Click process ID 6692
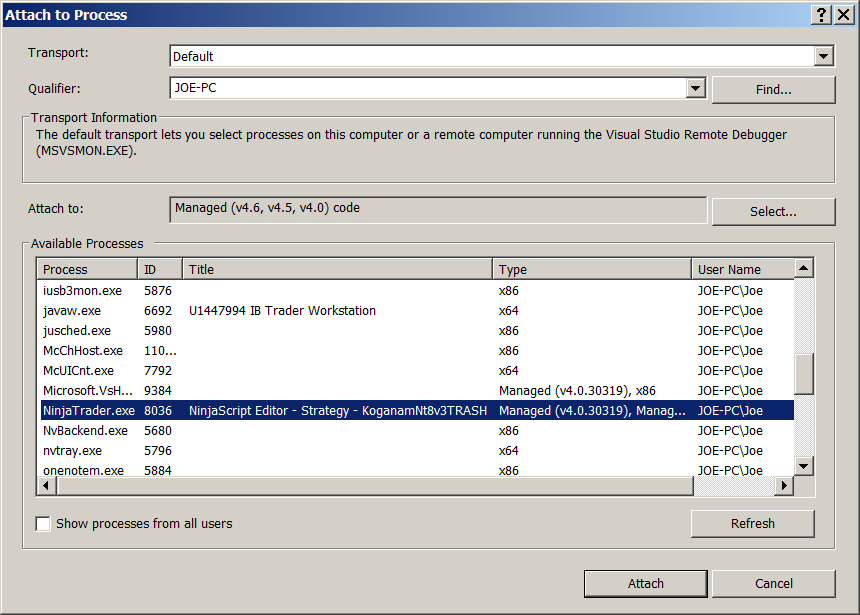The width and height of the screenshot is (860, 615). click(x=158, y=311)
